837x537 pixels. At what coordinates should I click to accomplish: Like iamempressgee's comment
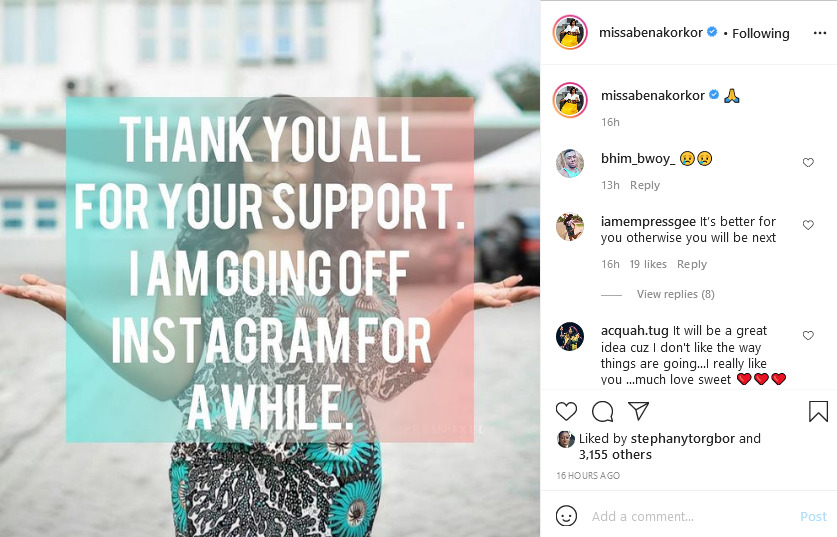(808, 225)
